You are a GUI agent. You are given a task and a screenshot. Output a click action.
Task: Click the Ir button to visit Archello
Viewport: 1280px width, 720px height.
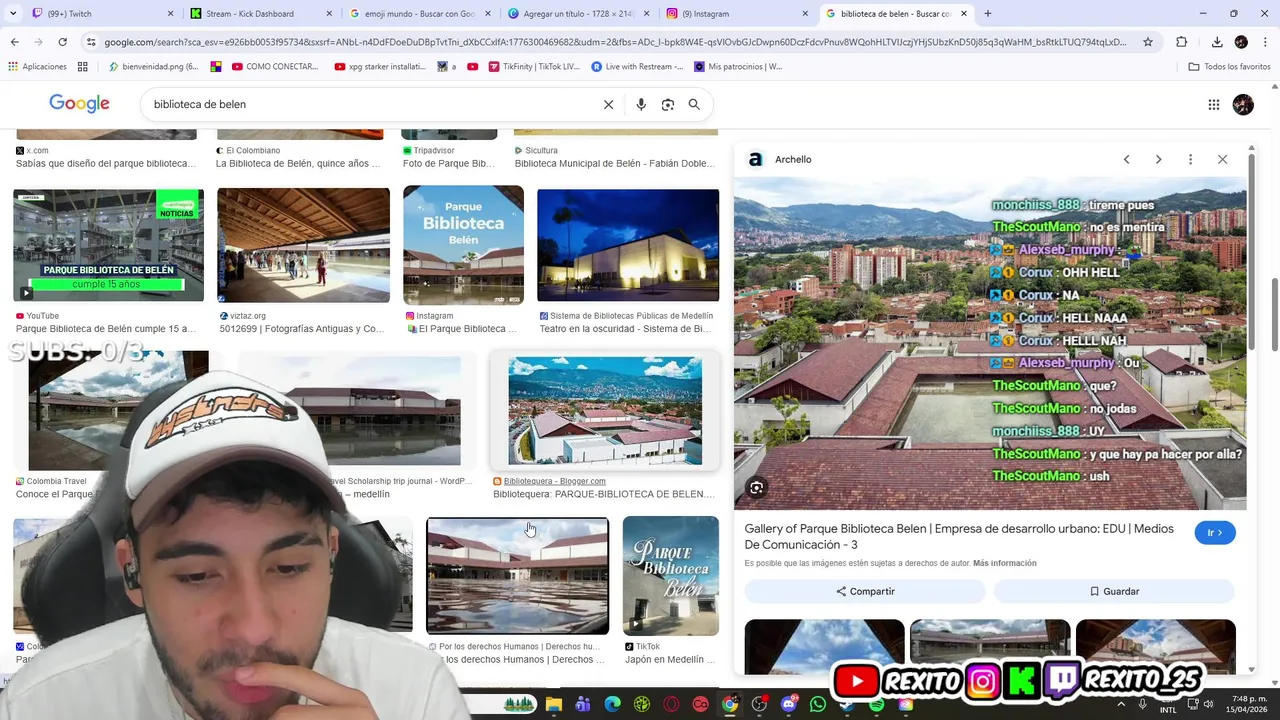(x=1215, y=533)
